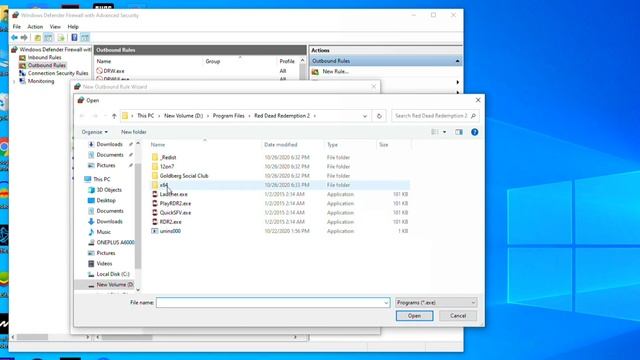Click the Up one level arrow in Open dialog
The image size is (640, 360).
click(x=114, y=116)
